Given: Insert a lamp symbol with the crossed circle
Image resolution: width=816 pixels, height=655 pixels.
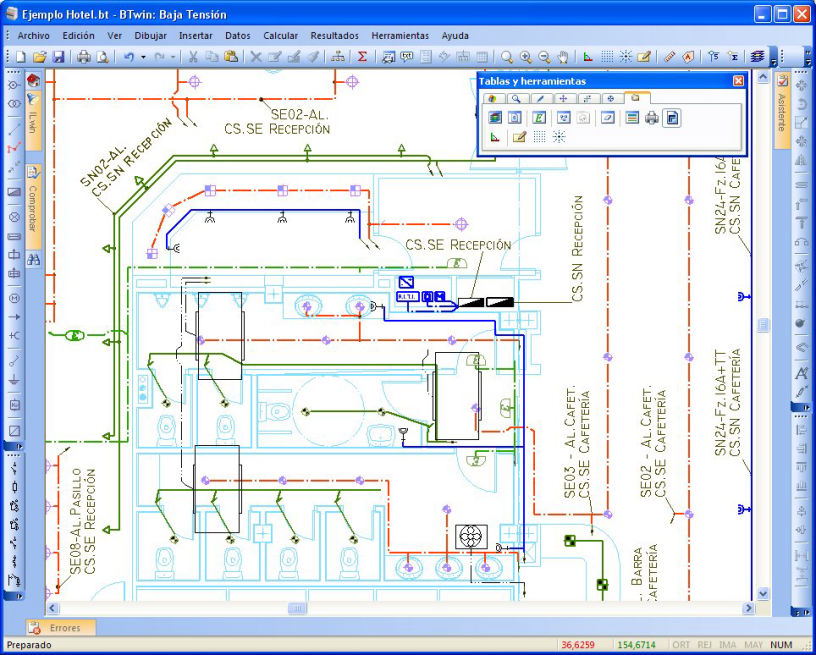Looking at the screenshot, I should point(14,216).
